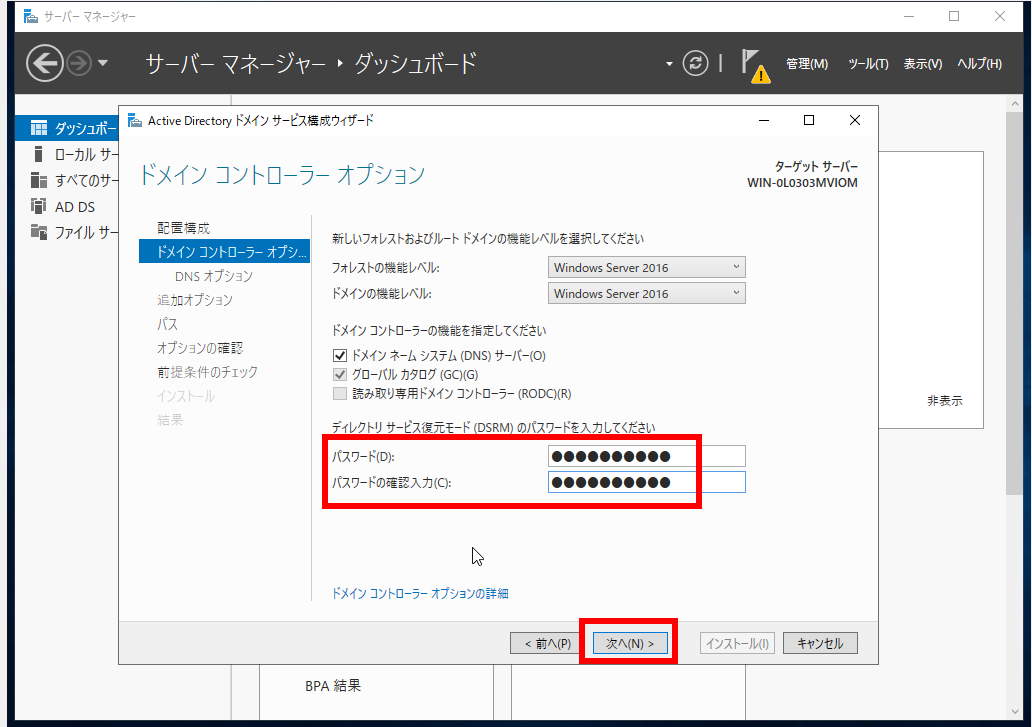Click BPA 結果 in the dashboard tile

333,686
